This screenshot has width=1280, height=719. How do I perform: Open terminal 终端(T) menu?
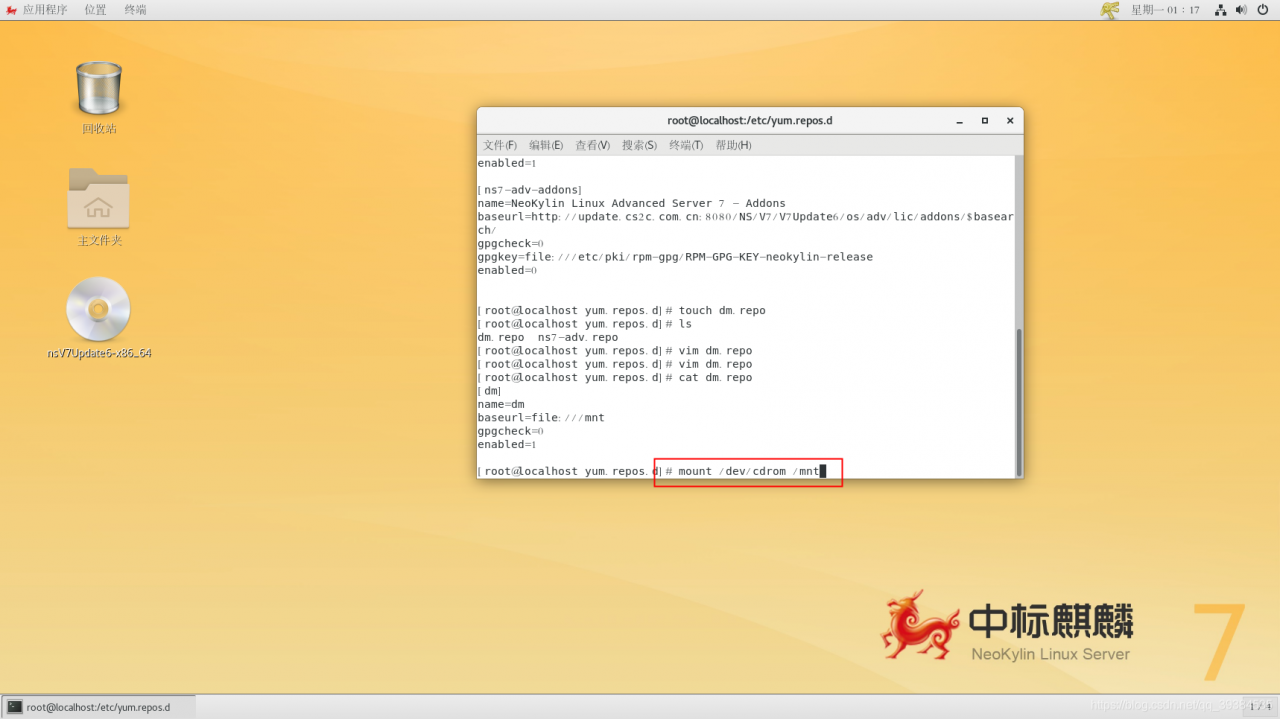(x=686, y=145)
